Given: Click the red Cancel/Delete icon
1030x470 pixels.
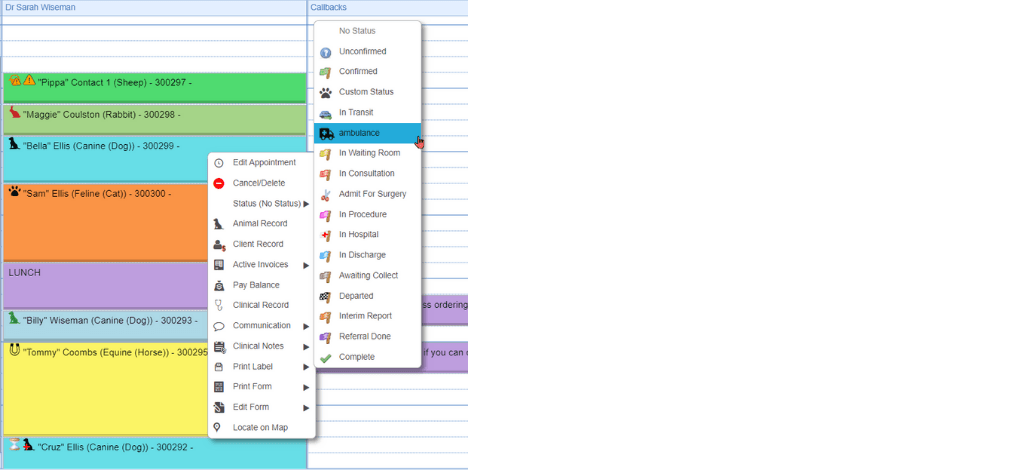Looking at the screenshot, I should 219,183.
